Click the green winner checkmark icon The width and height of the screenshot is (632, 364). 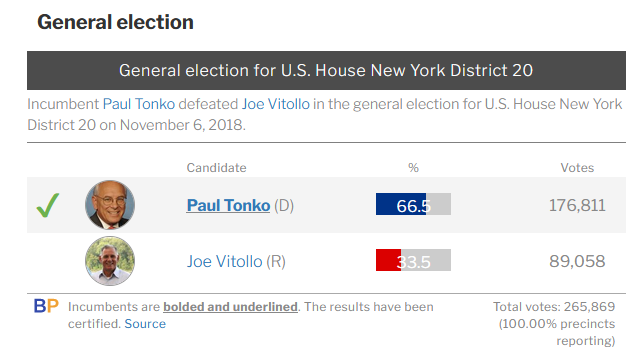pos(48,205)
